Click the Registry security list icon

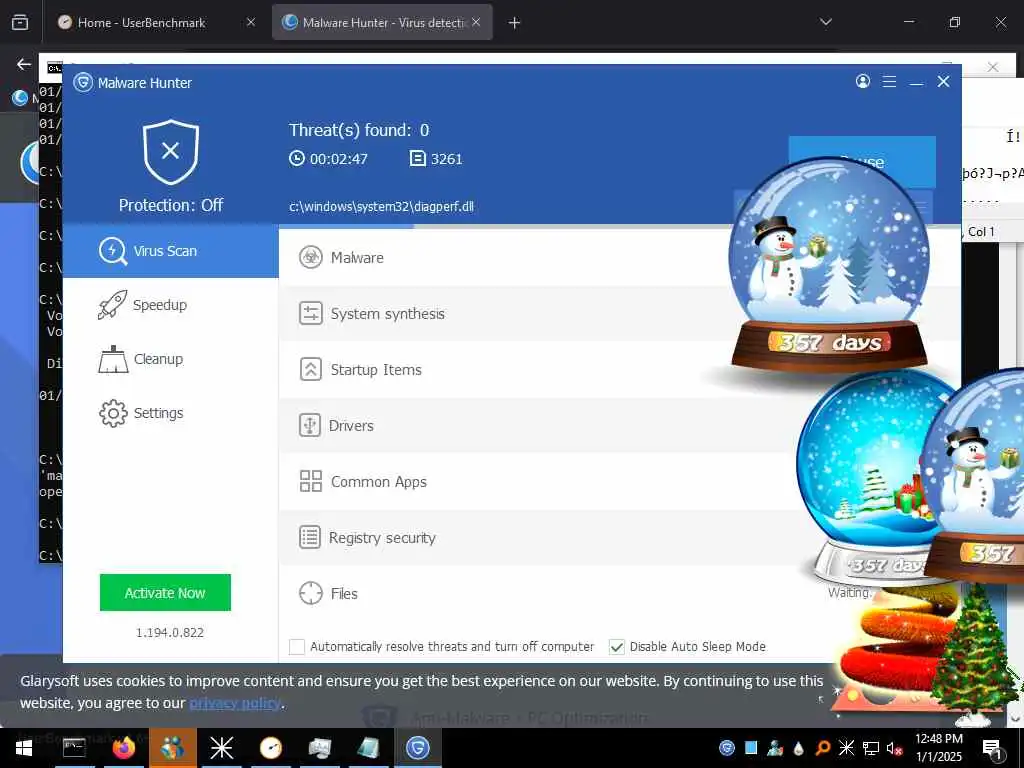coord(310,537)
